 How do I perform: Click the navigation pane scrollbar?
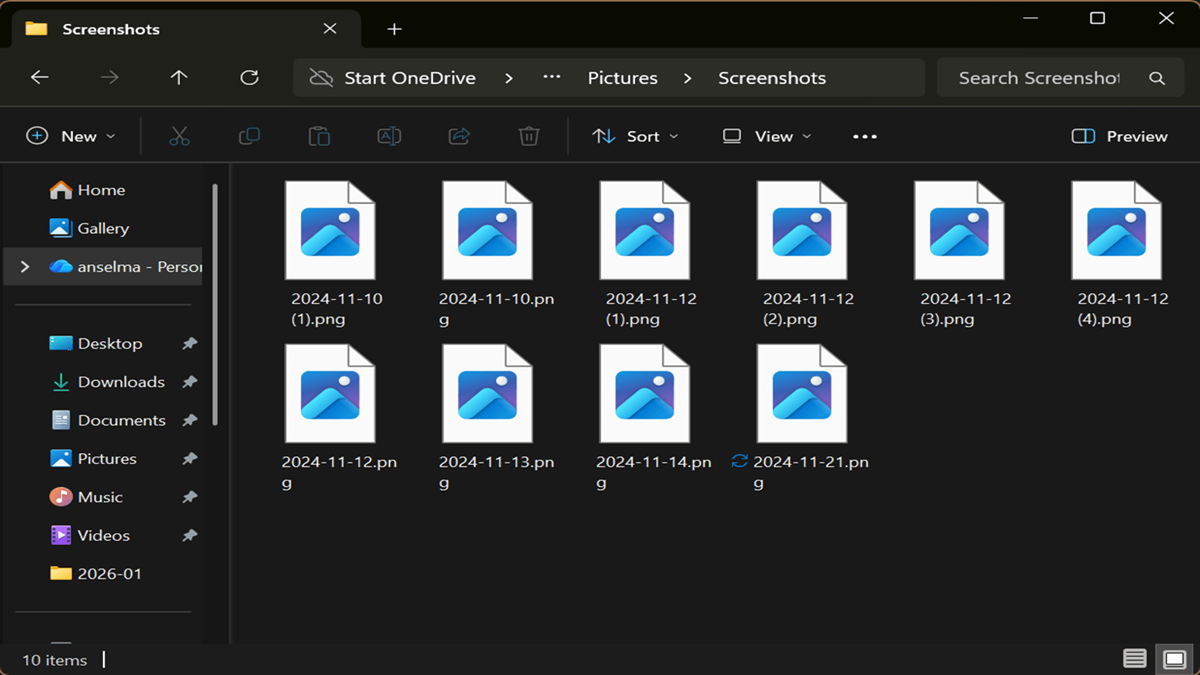(215, 305)
